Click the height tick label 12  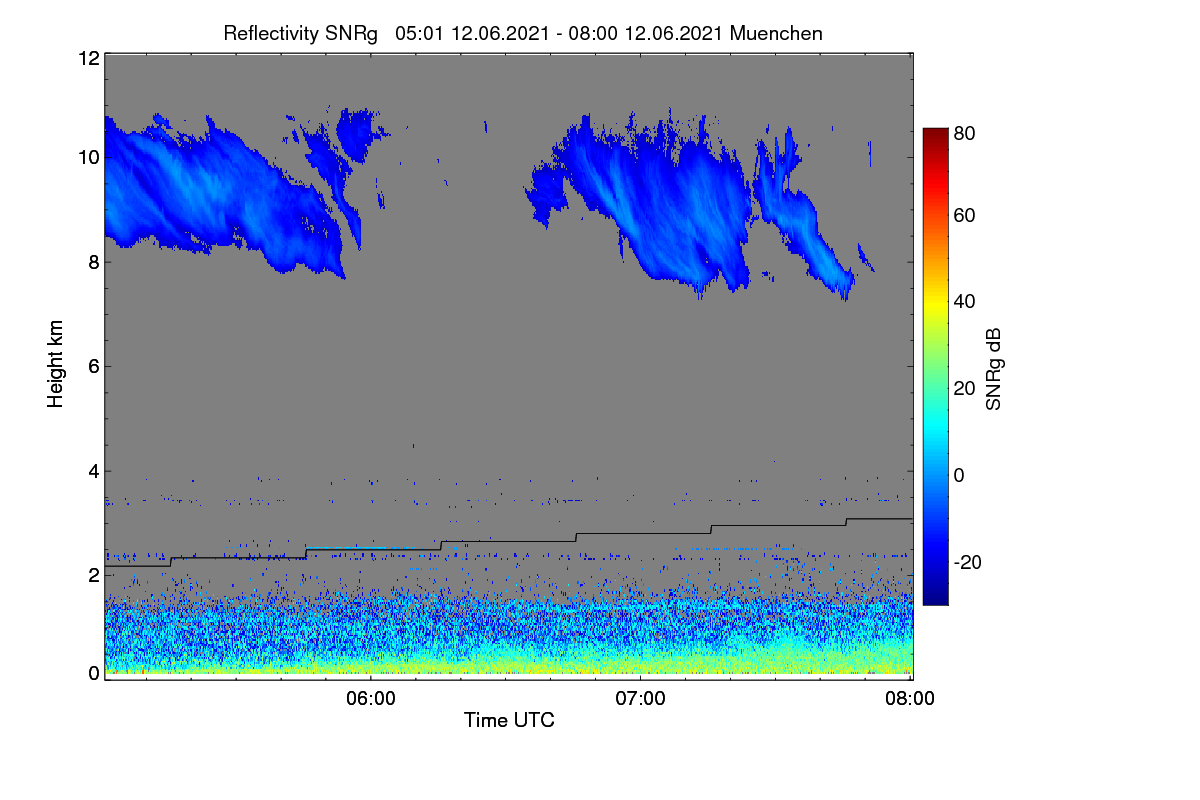tap(88, 58)
